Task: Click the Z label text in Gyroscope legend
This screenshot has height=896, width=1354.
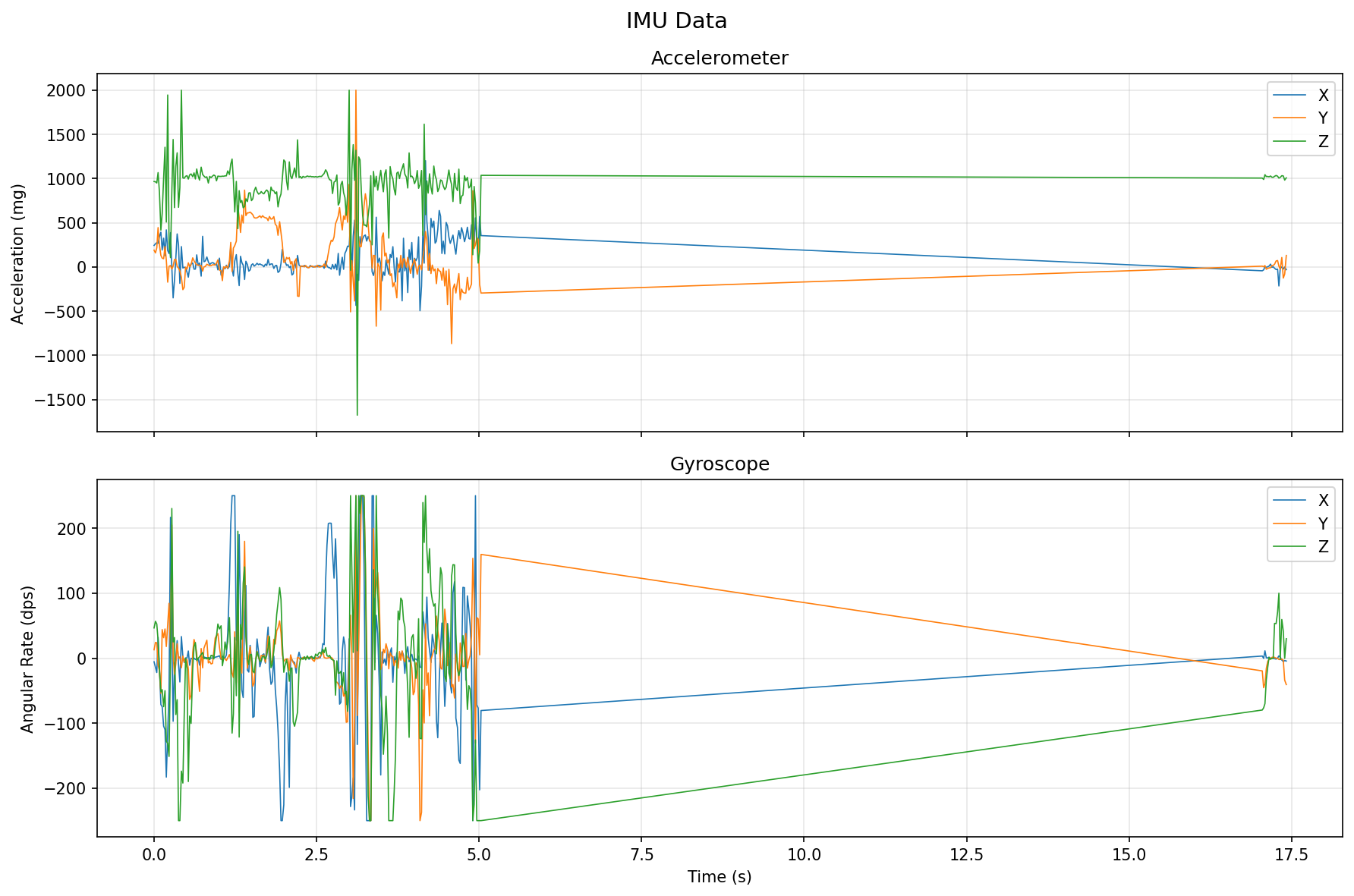Action: point(1323,546)
